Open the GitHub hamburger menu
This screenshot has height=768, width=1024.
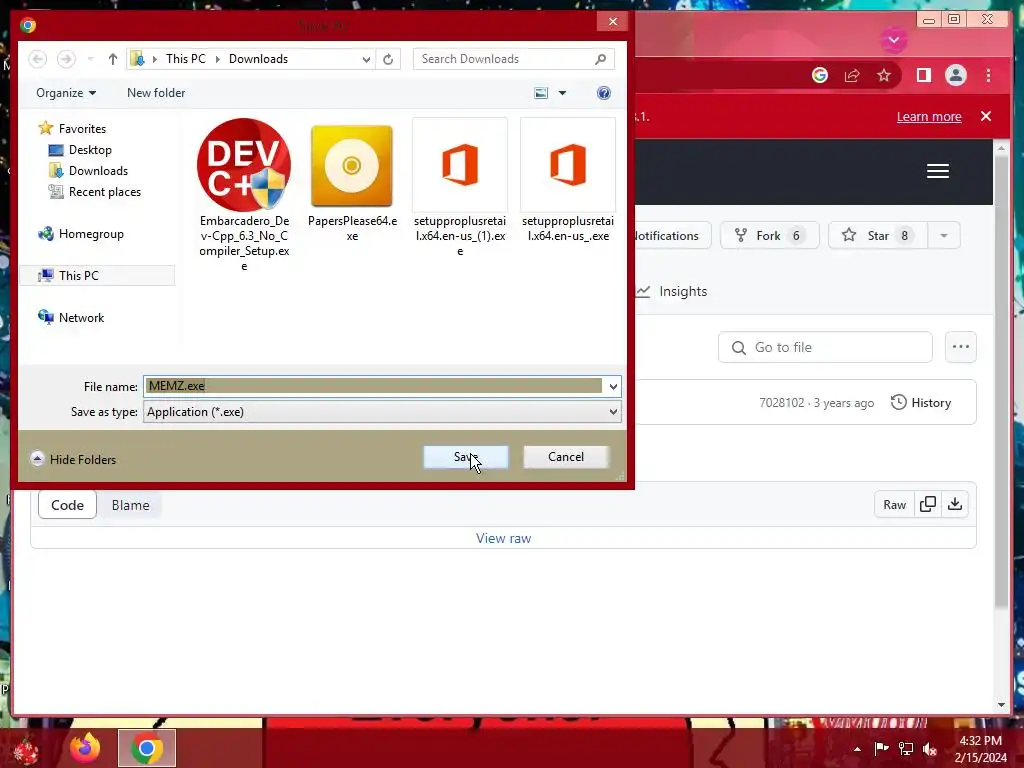(938, 171)
